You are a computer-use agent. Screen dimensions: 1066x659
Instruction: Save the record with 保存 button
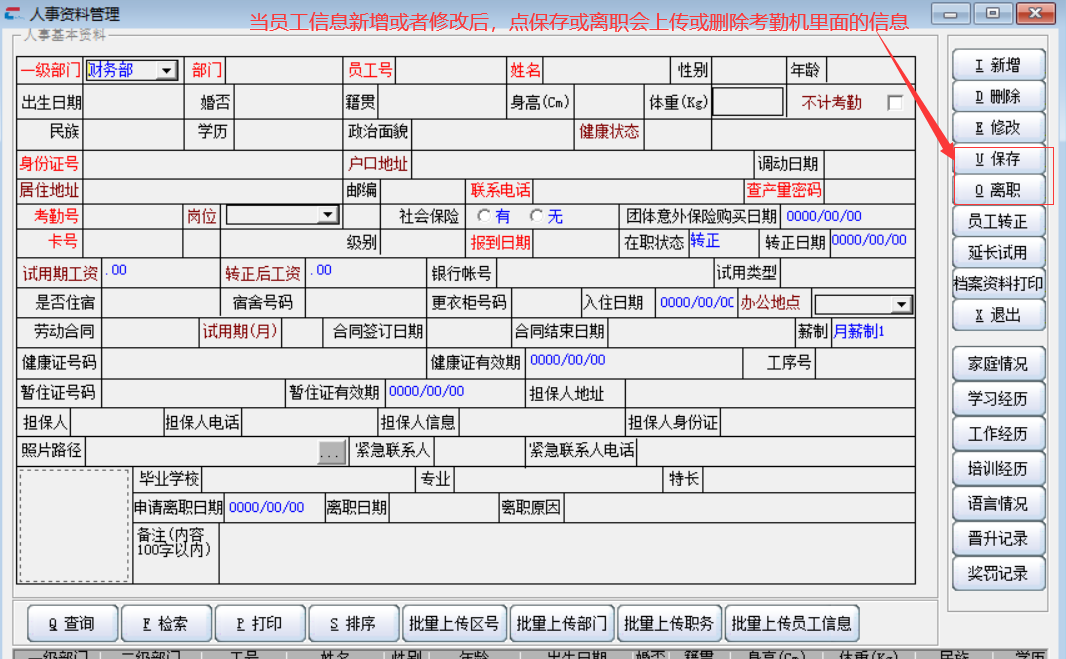tap(998, 159)
